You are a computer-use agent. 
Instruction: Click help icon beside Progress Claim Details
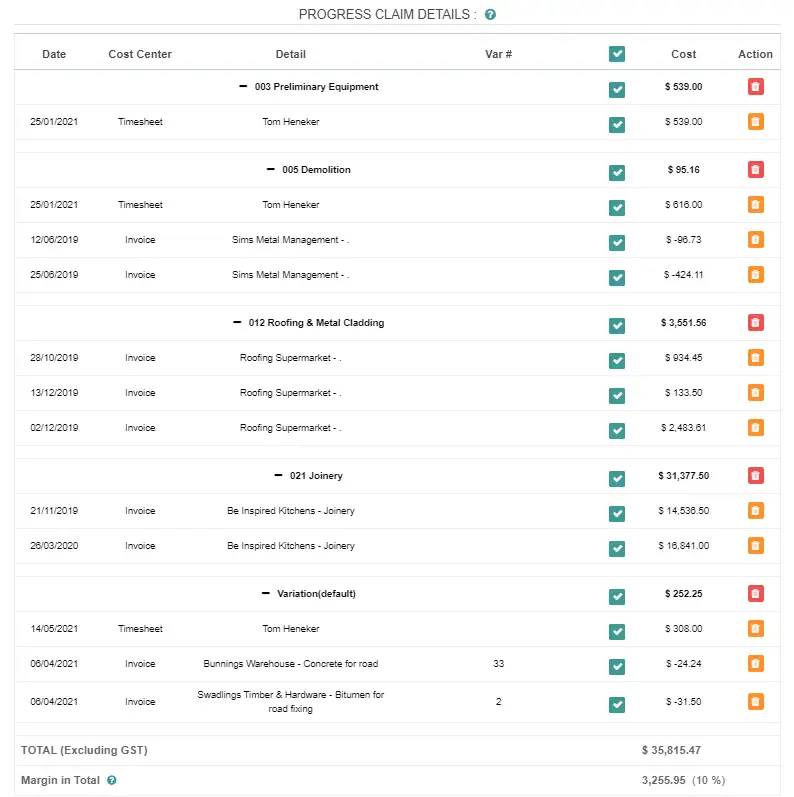pyautogui.click(x=490, y=15)
